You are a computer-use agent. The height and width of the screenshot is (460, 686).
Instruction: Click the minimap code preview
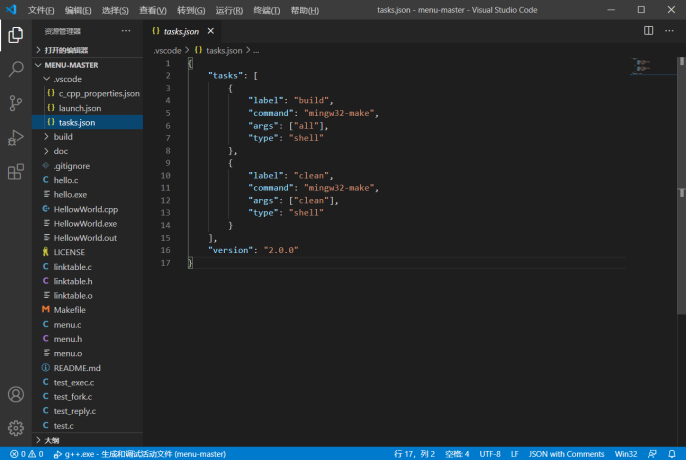(x=653, y=66)
